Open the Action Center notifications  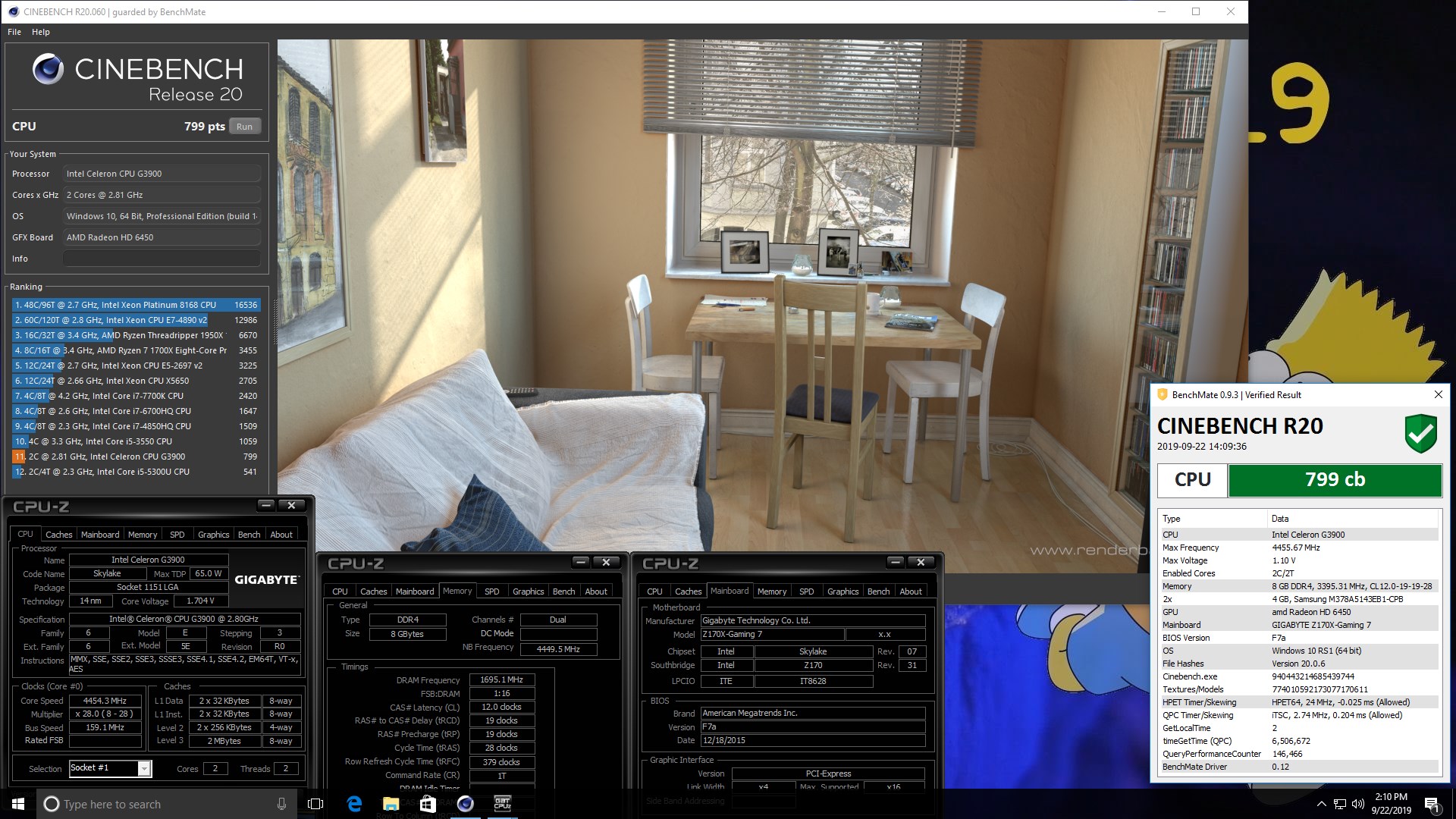[1432, 804]
